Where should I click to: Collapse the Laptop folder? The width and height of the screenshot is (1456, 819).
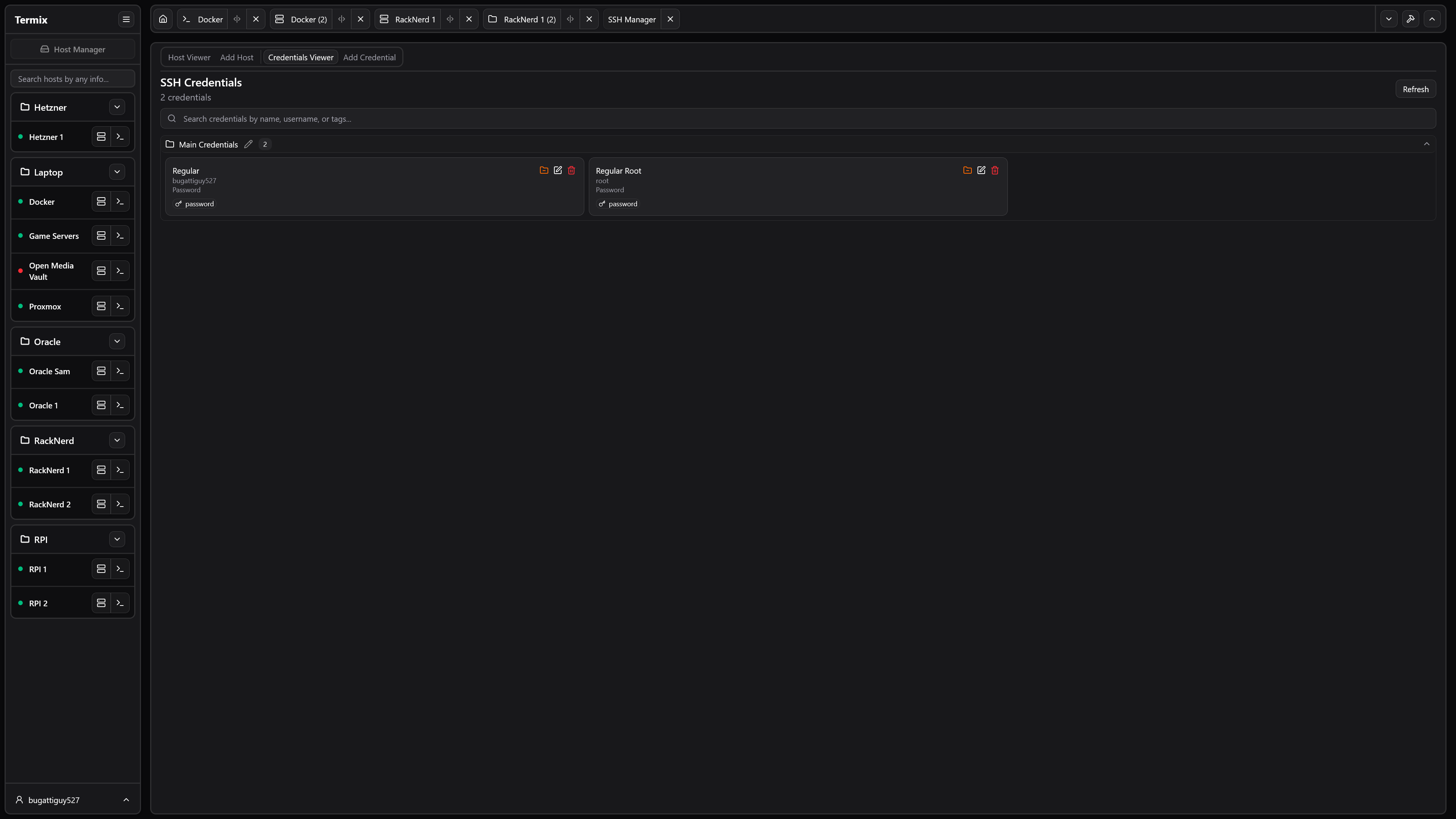[117, 172]
